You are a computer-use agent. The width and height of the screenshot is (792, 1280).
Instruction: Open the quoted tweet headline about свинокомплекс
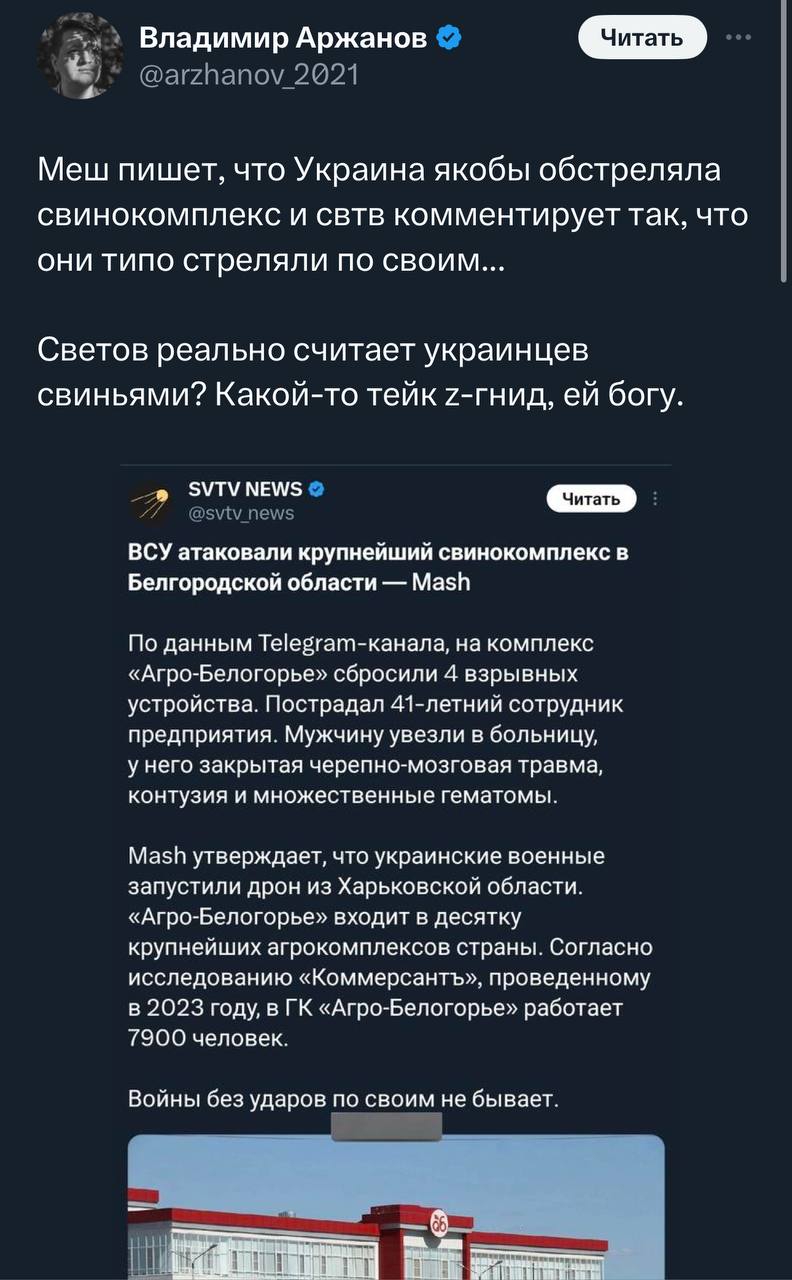378,568
